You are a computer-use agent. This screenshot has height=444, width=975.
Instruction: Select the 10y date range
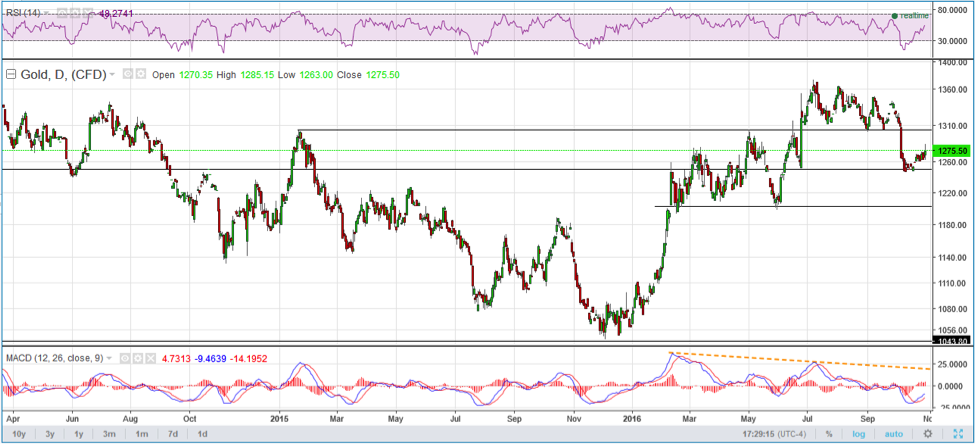pyautogui.click(x=19, y=433)
